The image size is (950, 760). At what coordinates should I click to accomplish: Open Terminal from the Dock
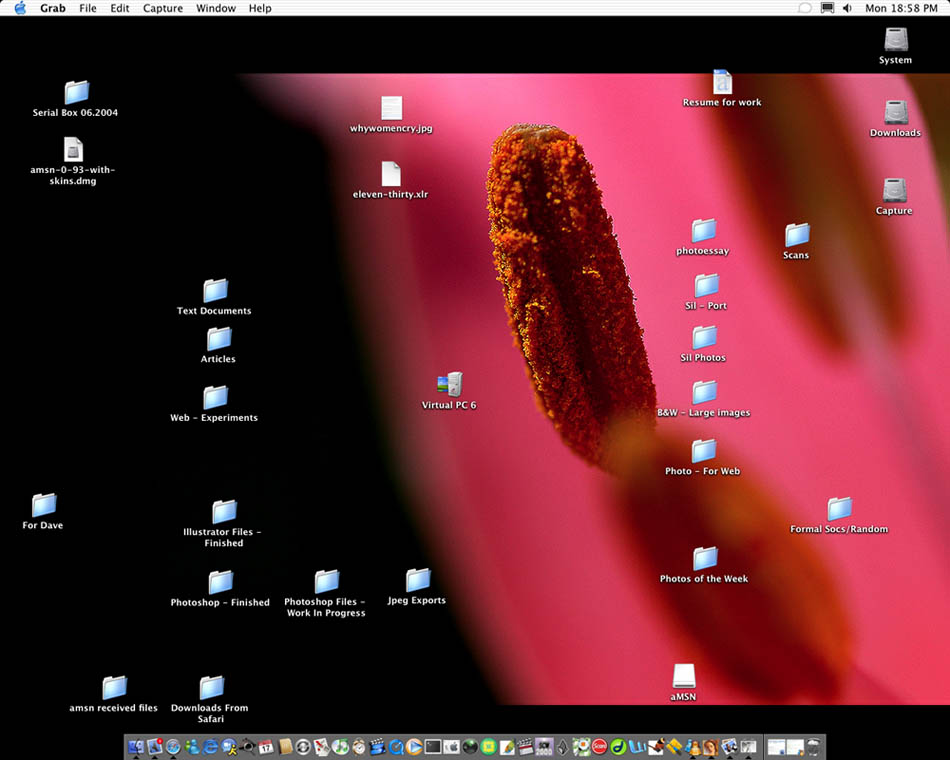[433, 746]
